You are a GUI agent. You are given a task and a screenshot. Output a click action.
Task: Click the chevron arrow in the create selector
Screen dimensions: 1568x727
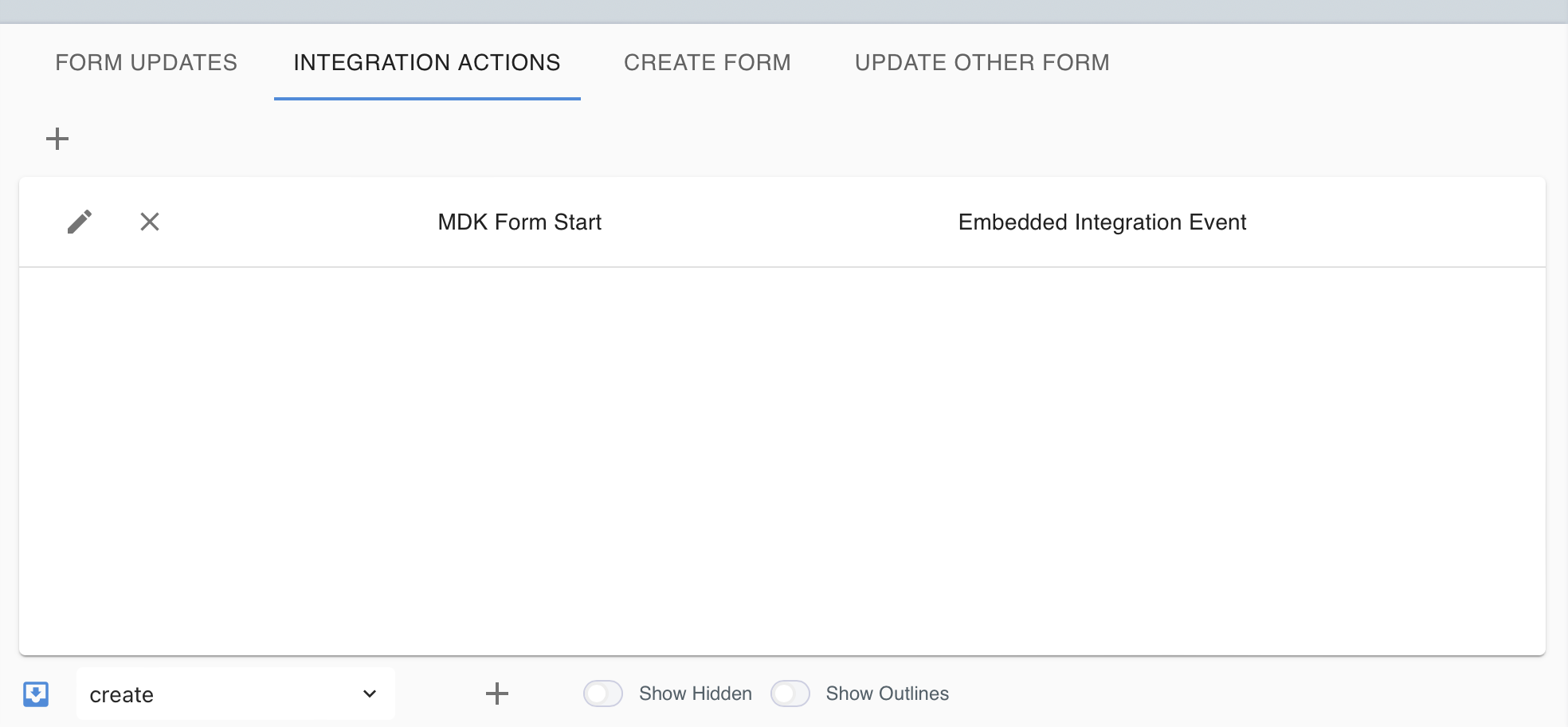click(x=370, y=694)
